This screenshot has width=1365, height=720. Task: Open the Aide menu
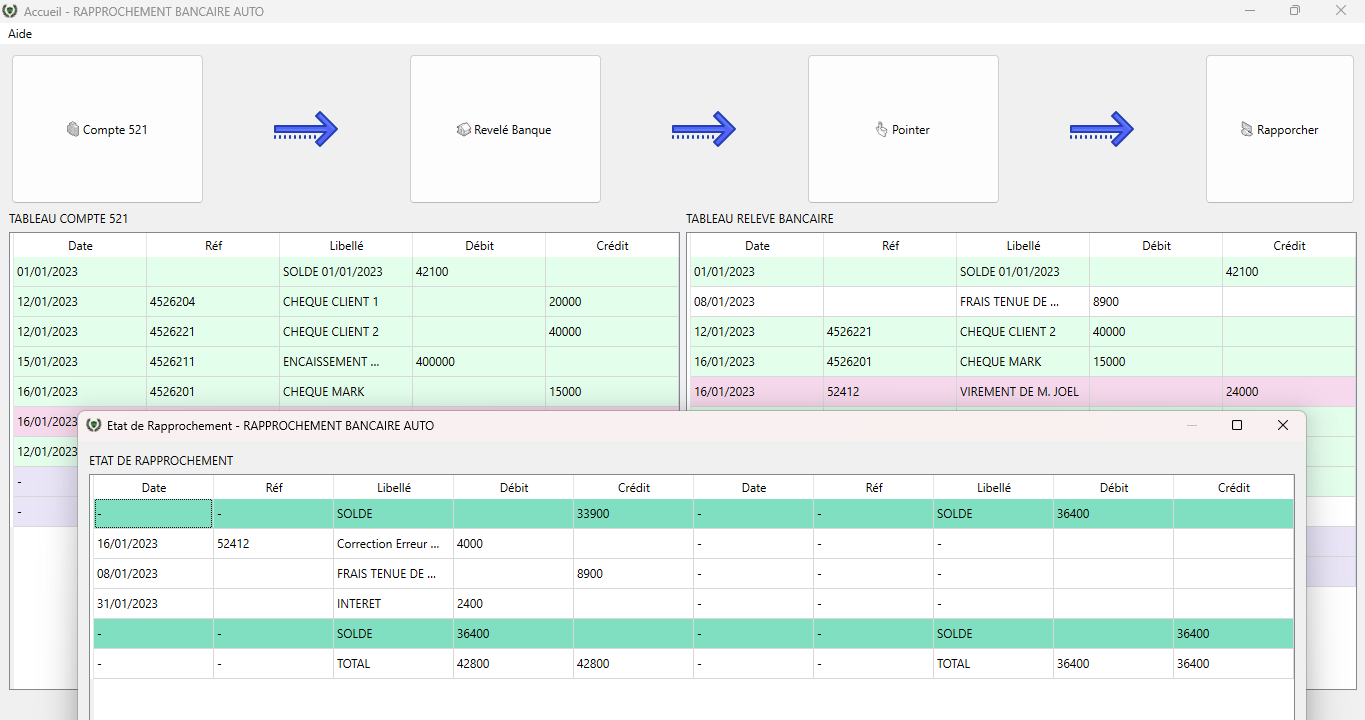point(20,33)
